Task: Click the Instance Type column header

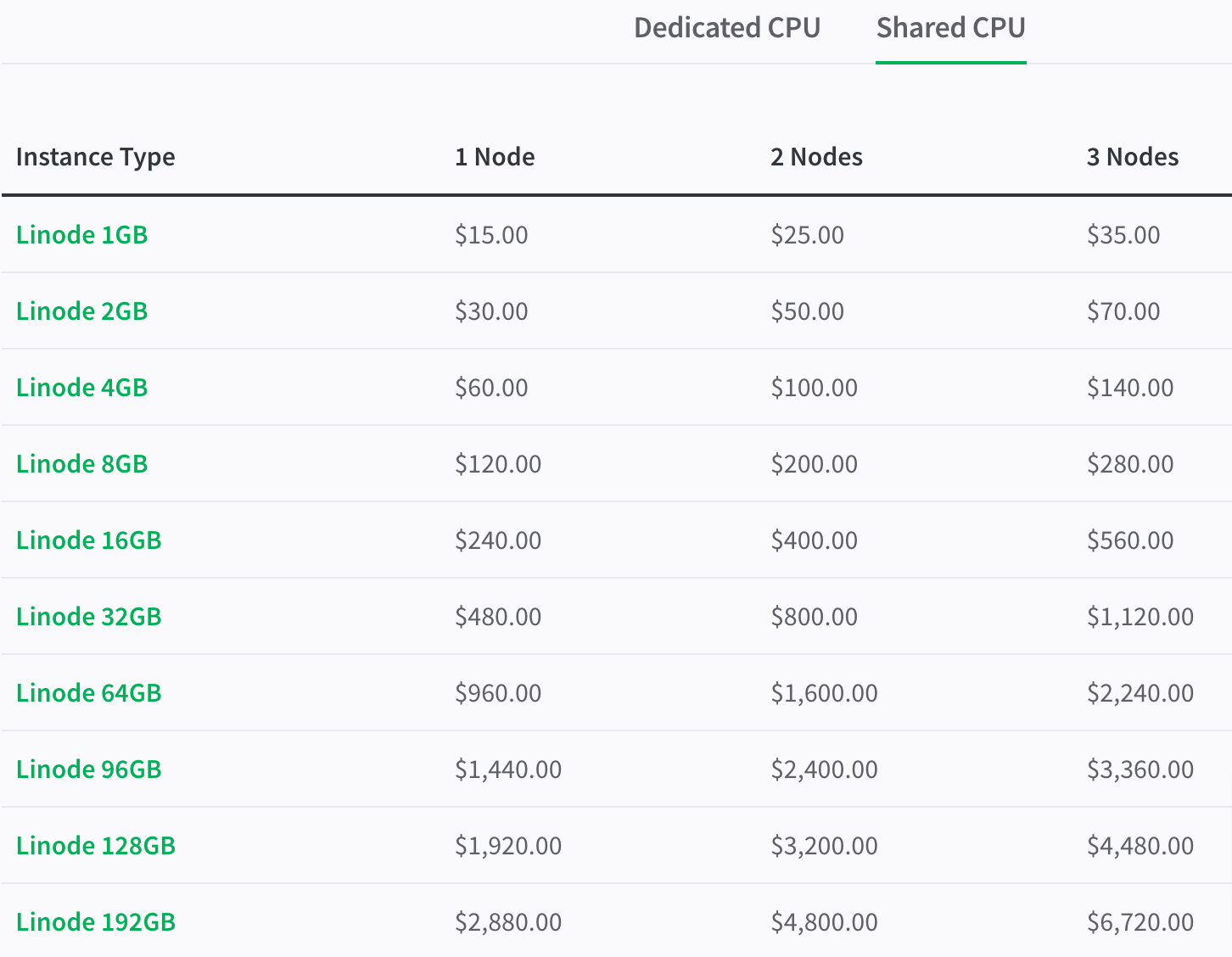Action: point(95,157)
